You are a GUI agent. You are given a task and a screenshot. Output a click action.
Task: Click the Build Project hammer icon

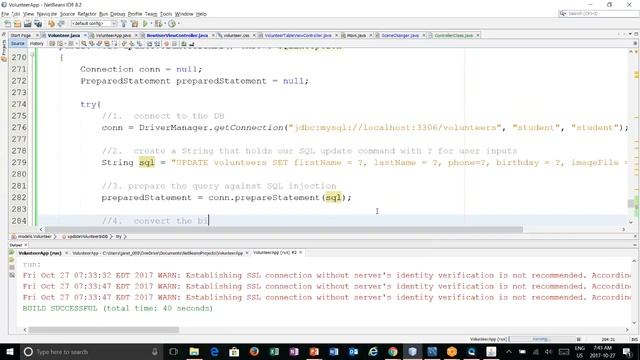(x=124, y=24)
